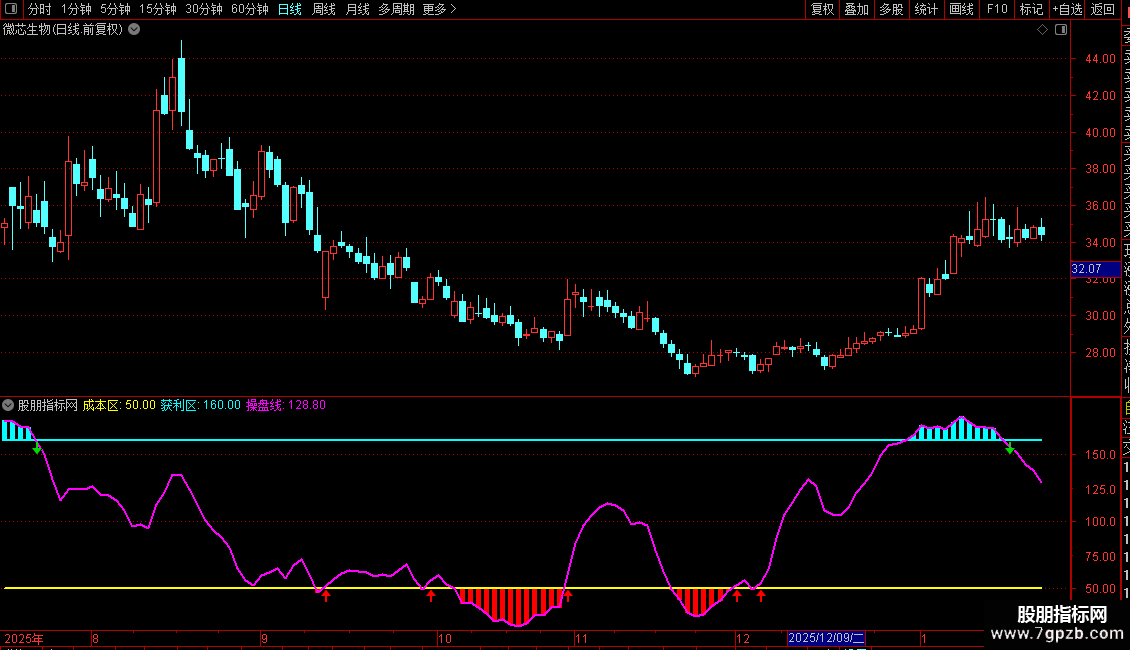This screenshot has height=650, width=1130.
Task: Open dropdown next to 微芯生物 stock title
Action: click(x=134, y=29)
